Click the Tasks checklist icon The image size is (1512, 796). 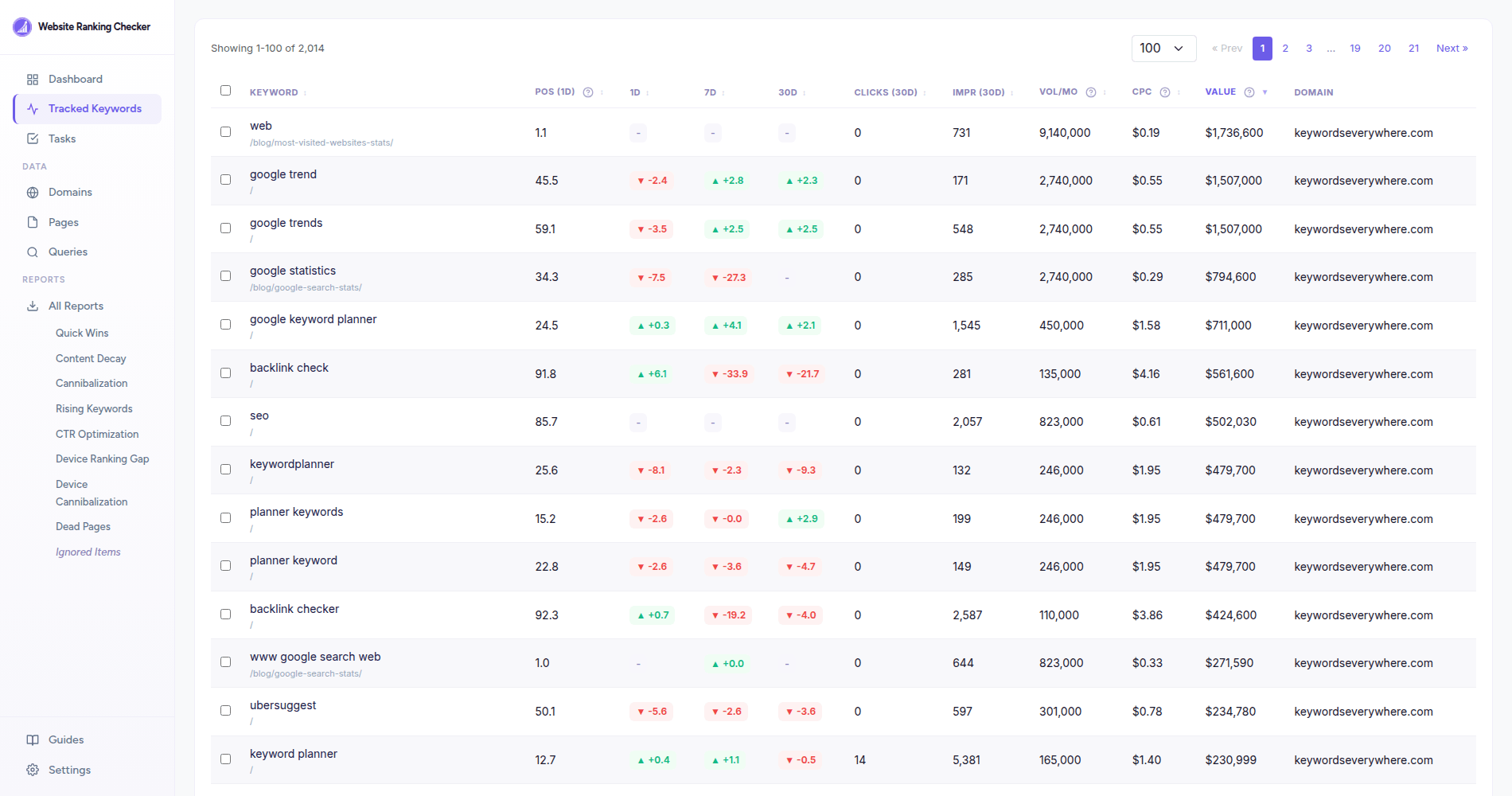(33, 139)
